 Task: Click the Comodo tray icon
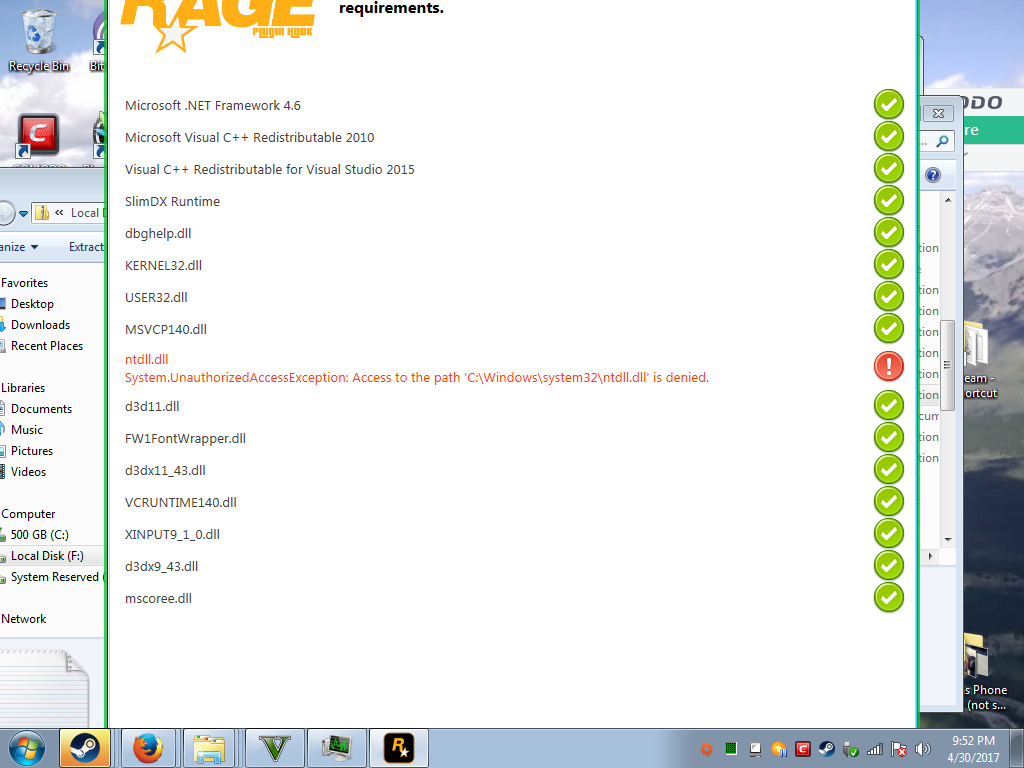coord(803,749)
